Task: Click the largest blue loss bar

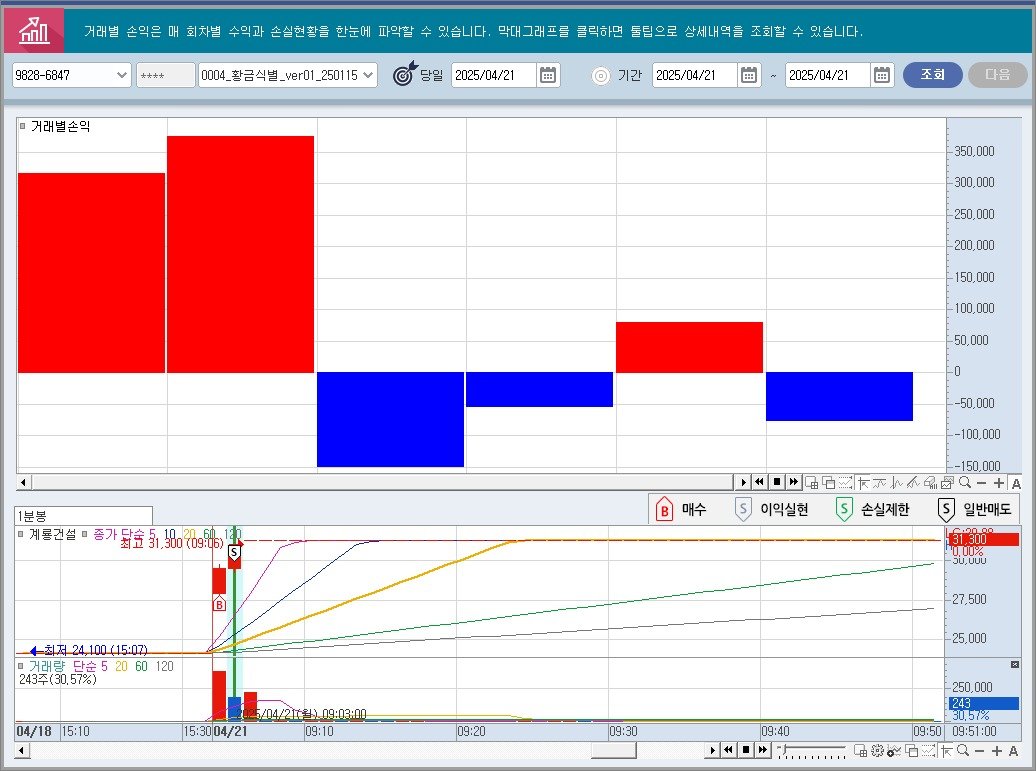Action: [390, 420]
